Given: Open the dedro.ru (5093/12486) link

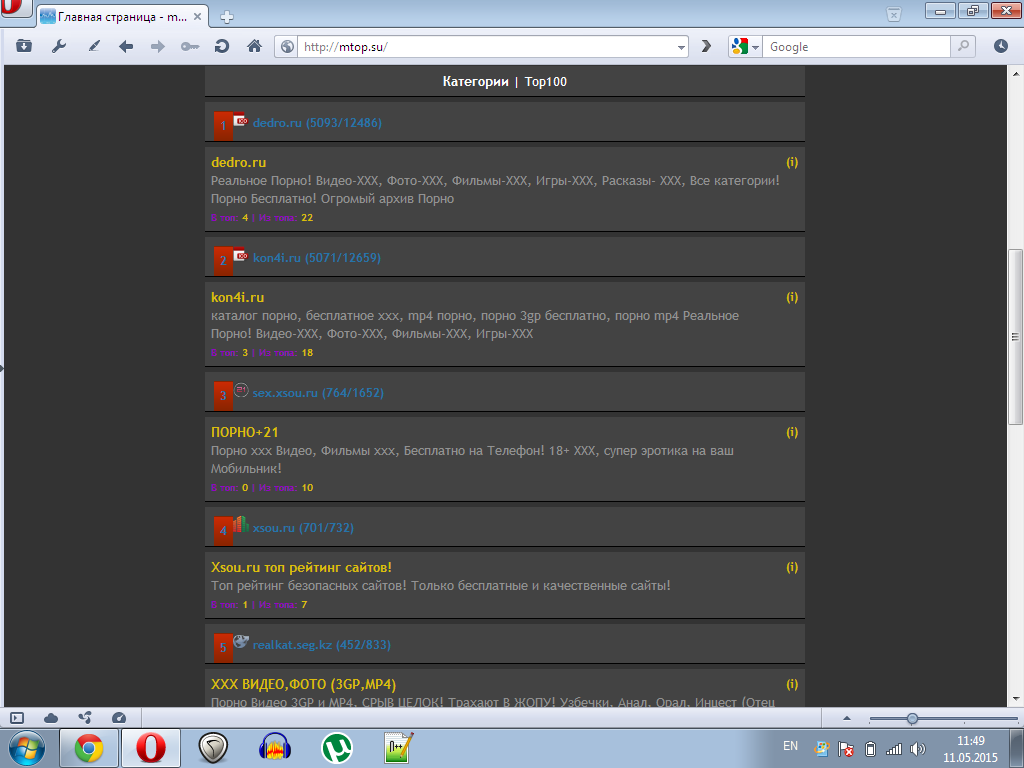Looking at the screenshot, I should (x=317, y=123).
